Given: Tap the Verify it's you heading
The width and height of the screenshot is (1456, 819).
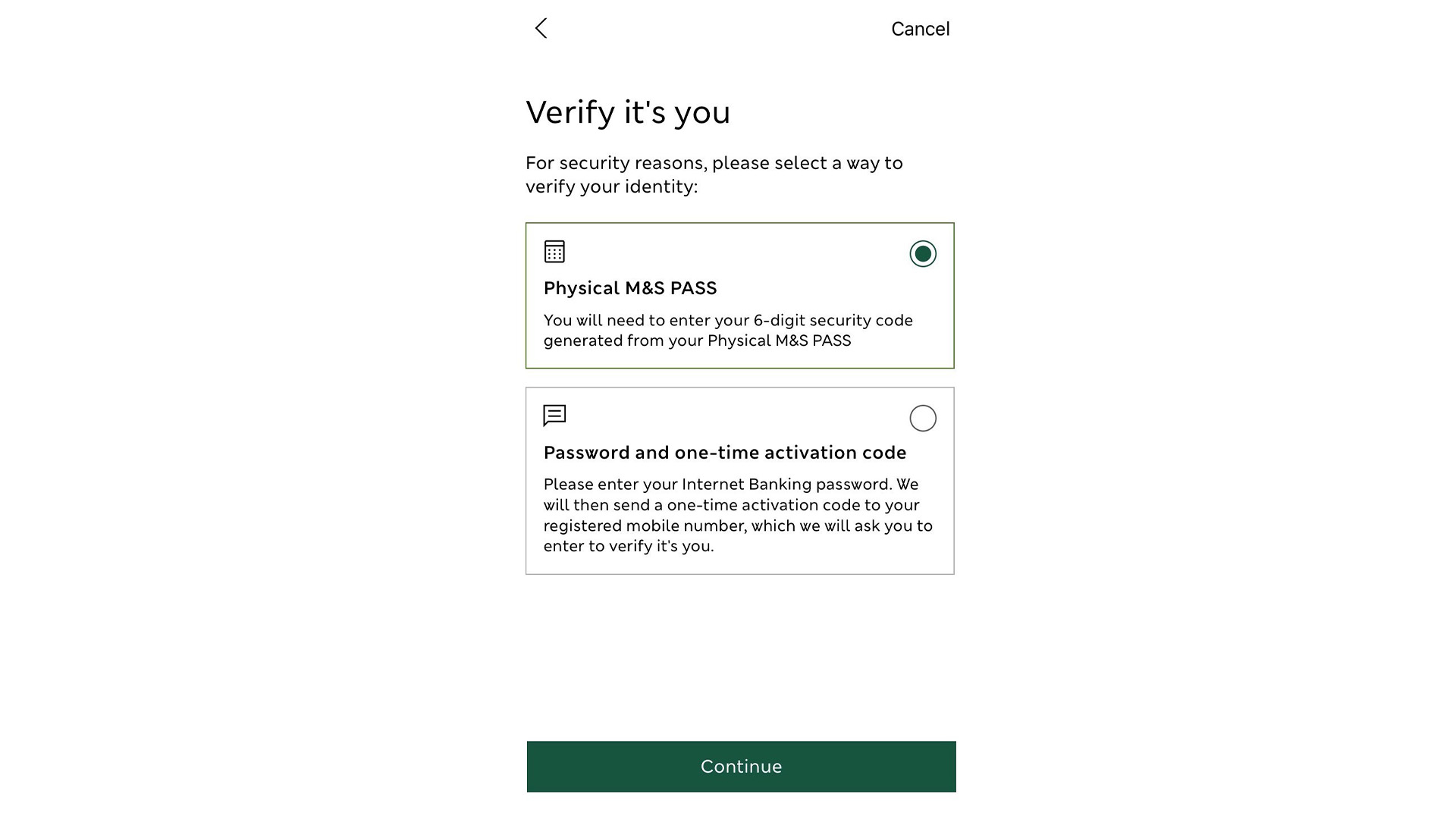Looking at the screenshot, I should (628, 112).
